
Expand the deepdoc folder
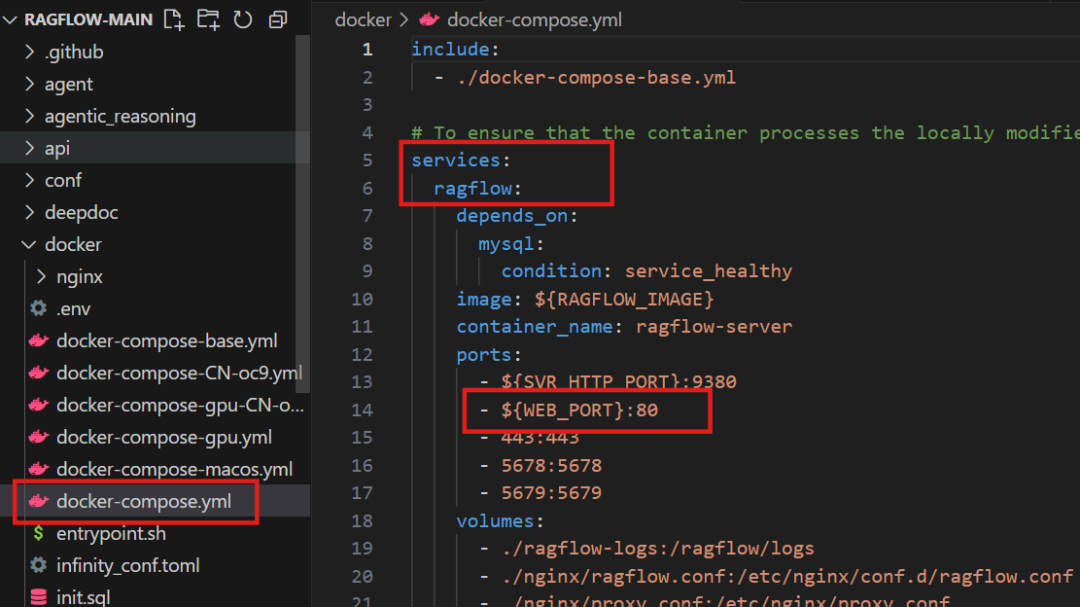pos(30,212)
